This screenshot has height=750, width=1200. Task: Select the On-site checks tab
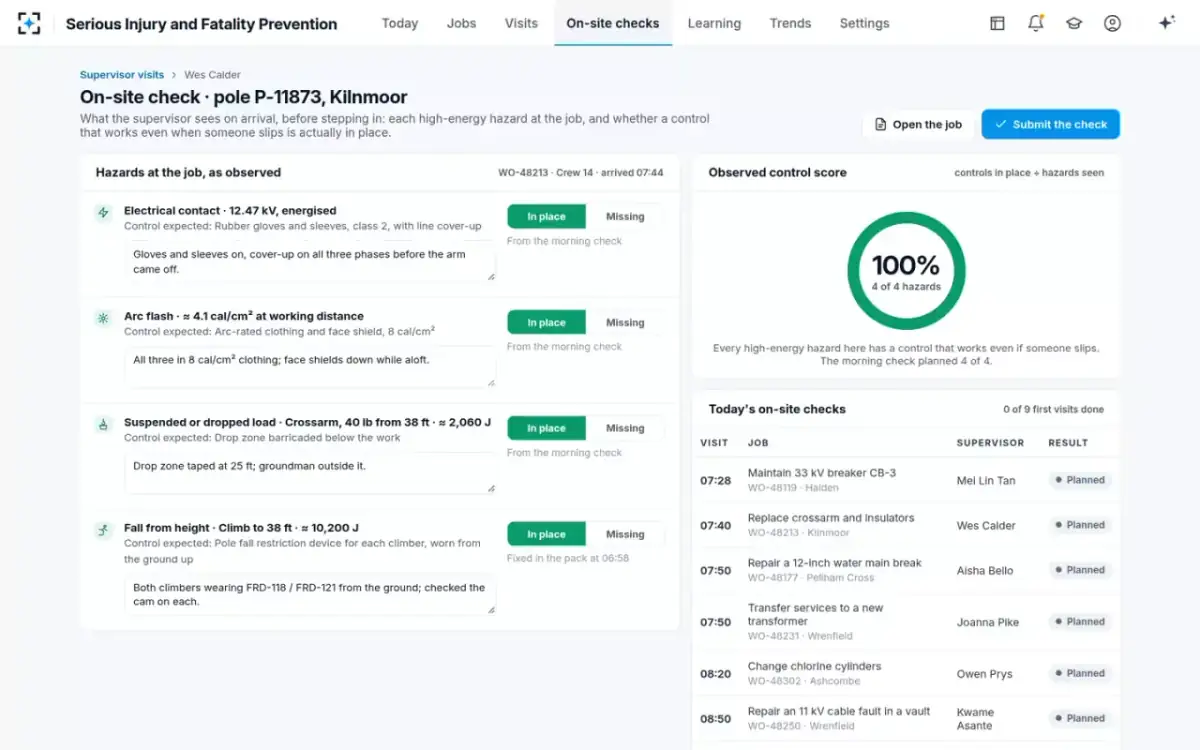pyautogui.click(x=613, y=23)
